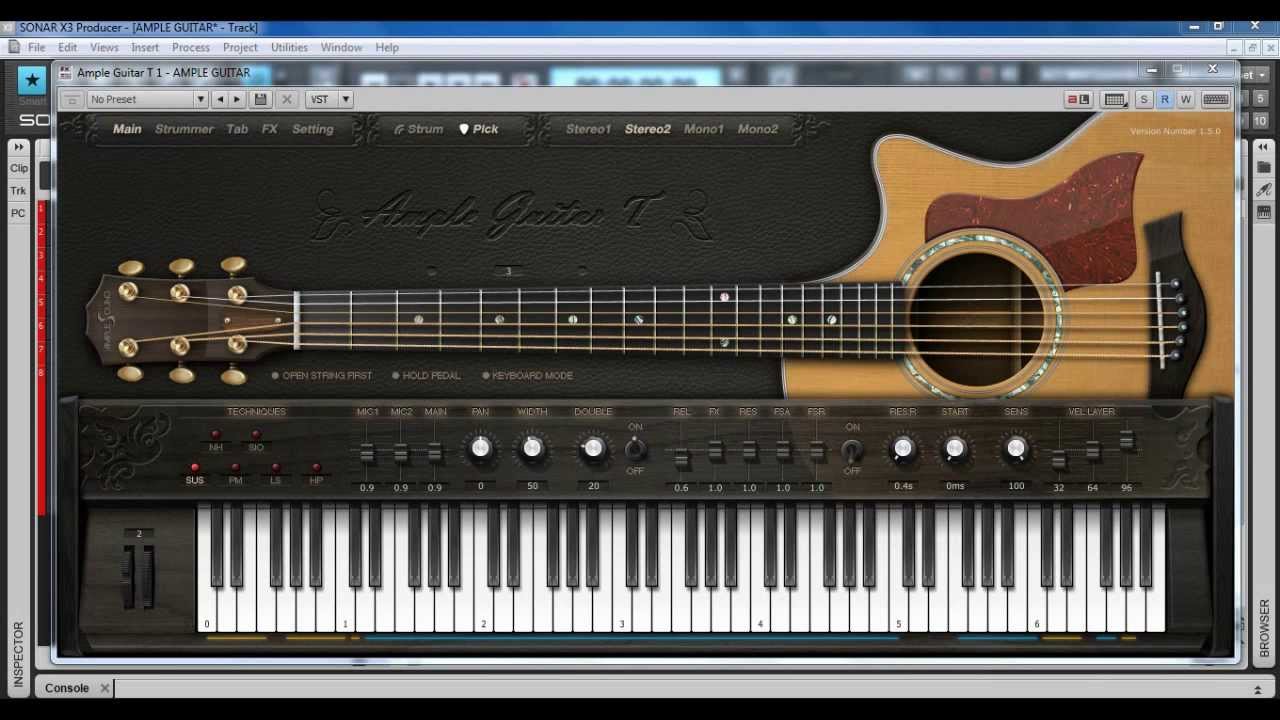Click the WIDTH knob
The height and width of the screenshot is (720, 1280).
click(x=532, y=449)
